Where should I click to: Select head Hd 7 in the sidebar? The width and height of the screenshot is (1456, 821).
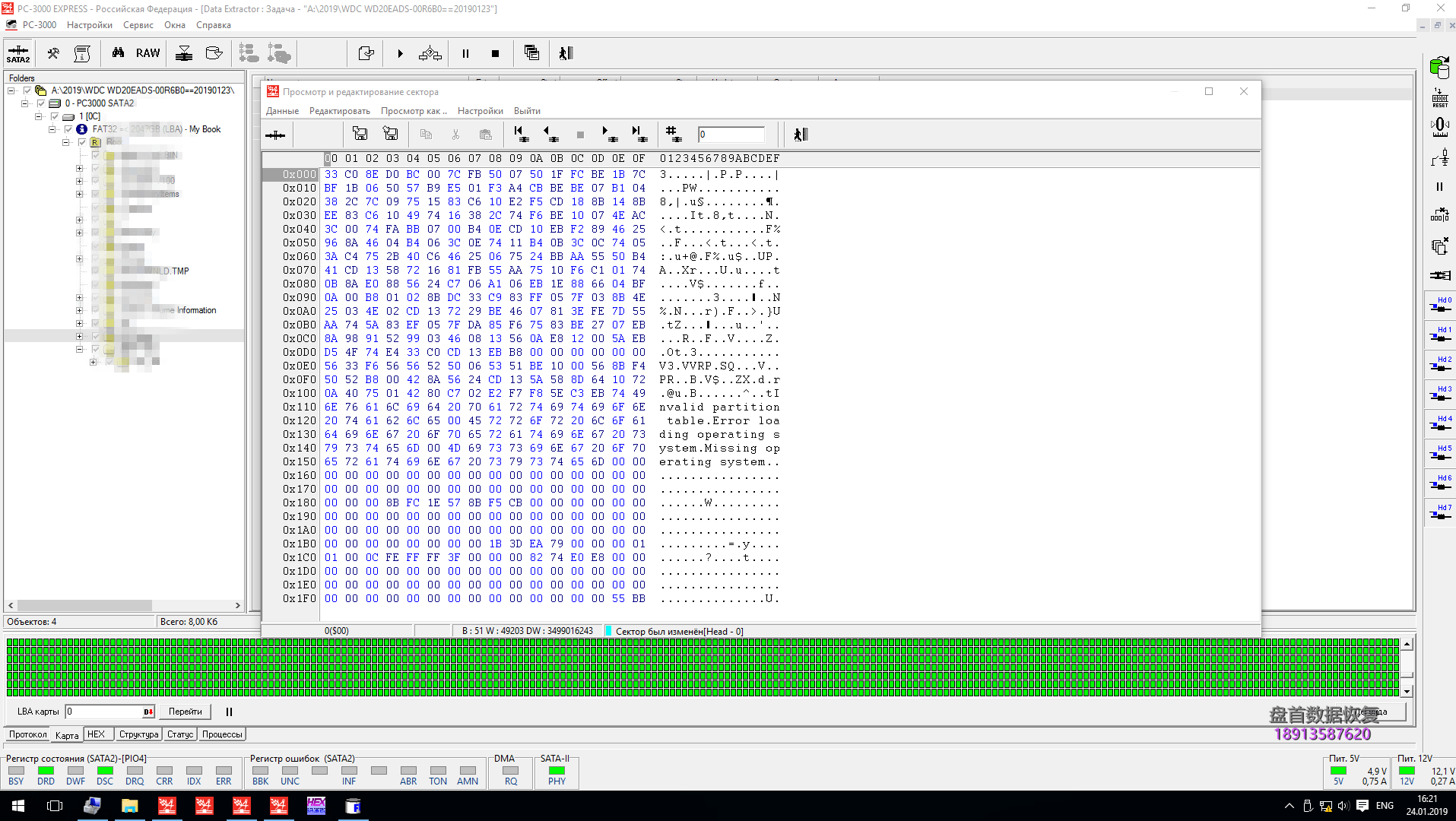(1440, 512)
